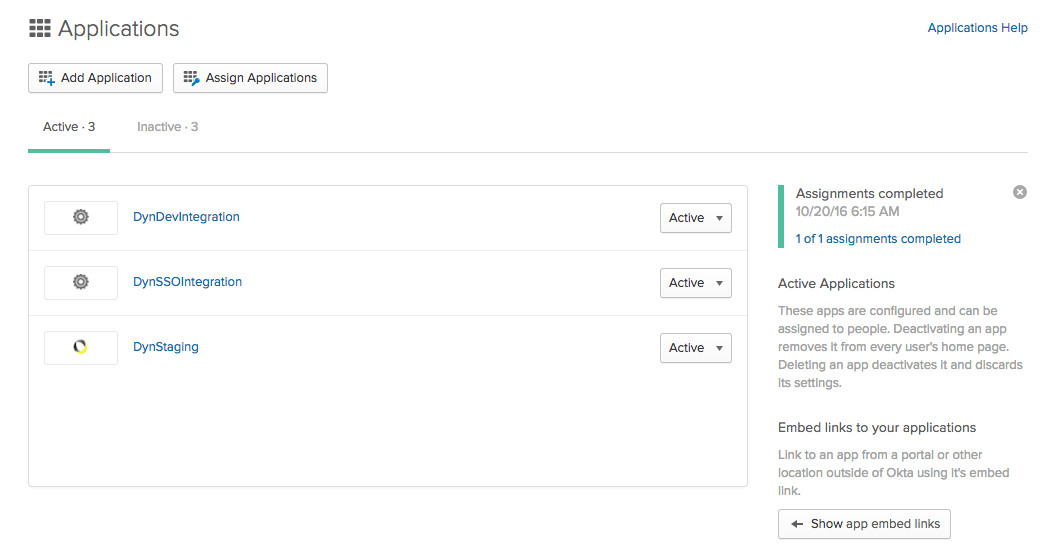Click the Add Application grid-plus icon
The height and width of the screenshot is (556, 1055).
click(x=46, y=78)
